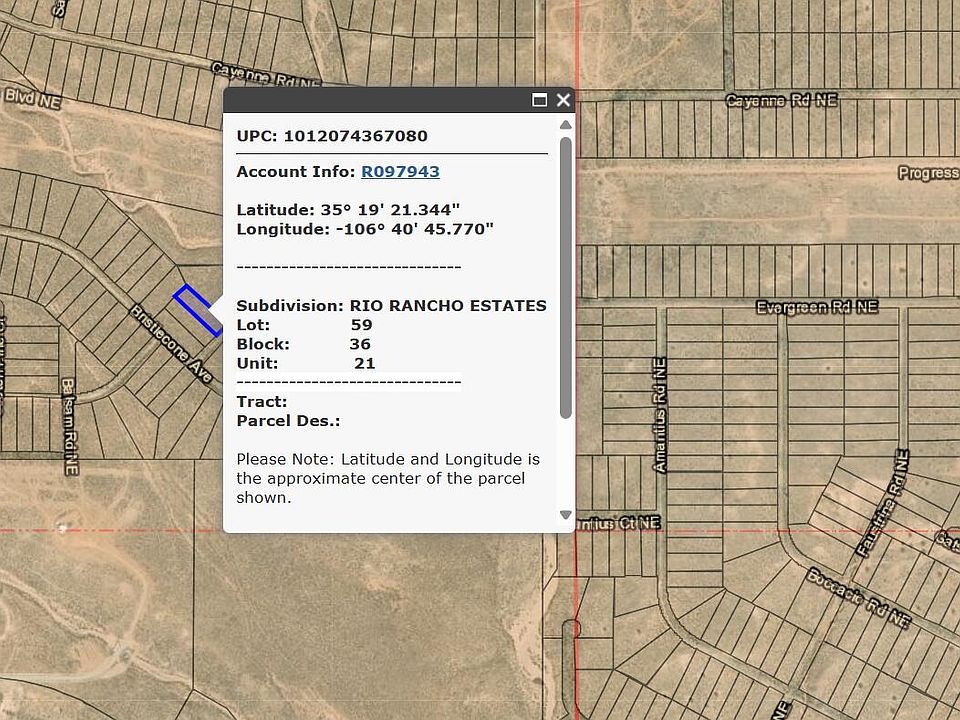
Task: Click the popup scrollbar down arrow
Action: click(566, 515)
